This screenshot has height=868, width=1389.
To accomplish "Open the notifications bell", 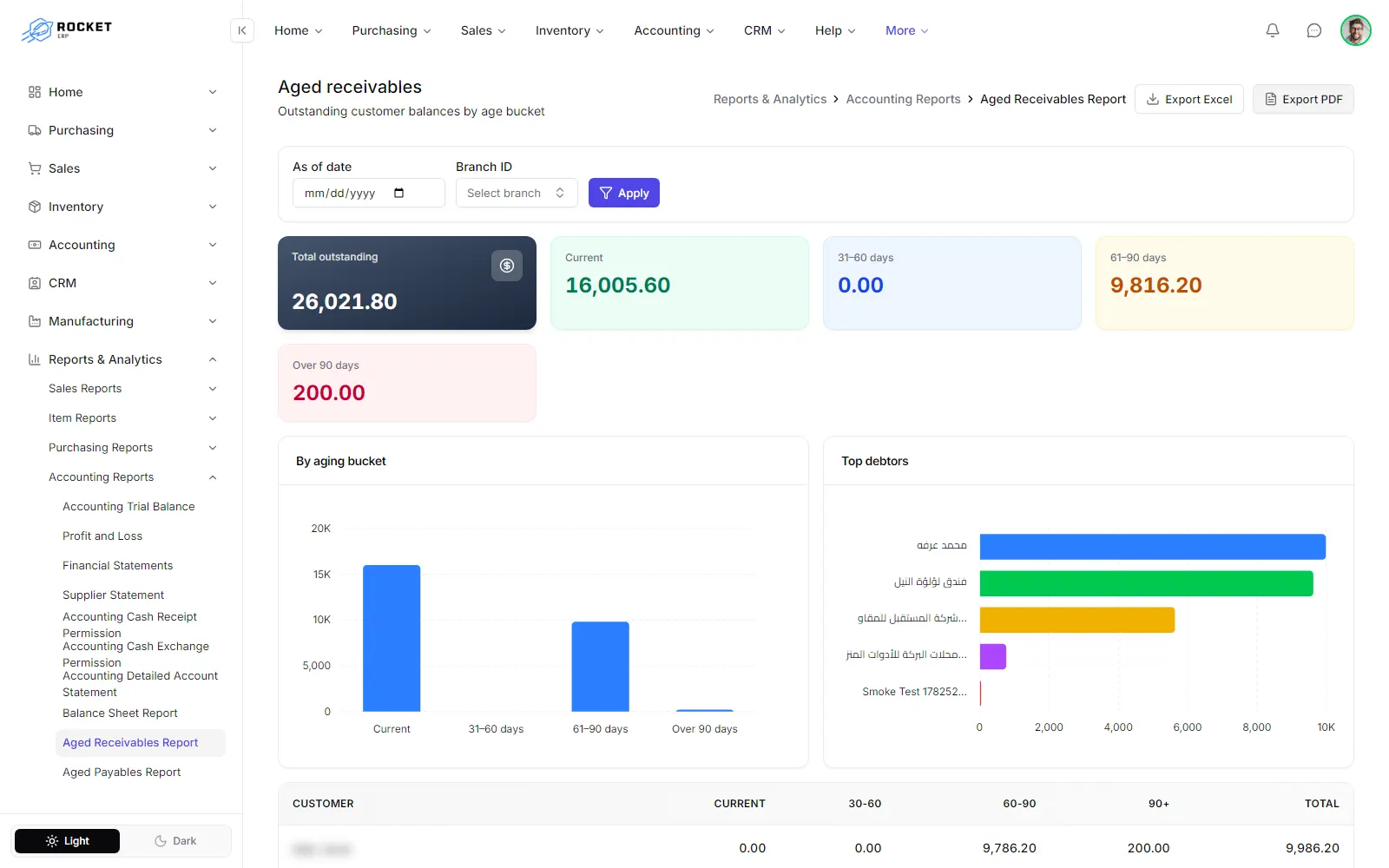I will [x=1273, y=30].
